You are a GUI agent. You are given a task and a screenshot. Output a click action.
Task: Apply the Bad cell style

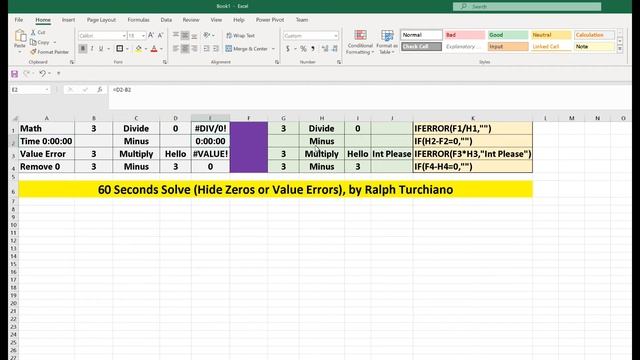[464, 35]
